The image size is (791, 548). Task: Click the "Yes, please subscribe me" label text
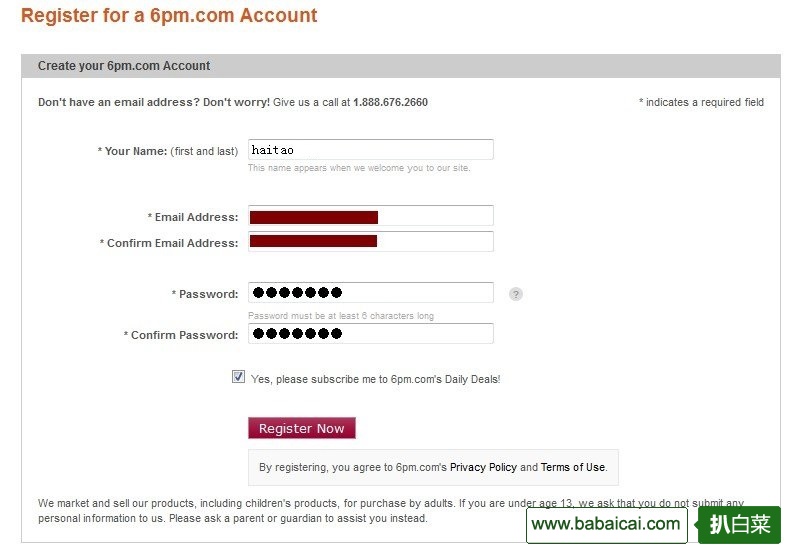[x=375, y=380]
